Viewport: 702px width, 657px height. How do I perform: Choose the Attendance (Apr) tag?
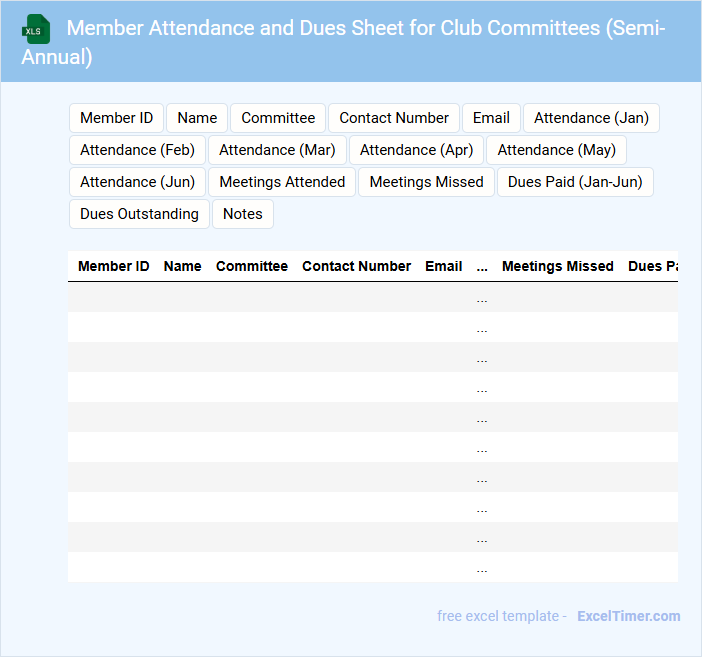(x=416, y=150)
